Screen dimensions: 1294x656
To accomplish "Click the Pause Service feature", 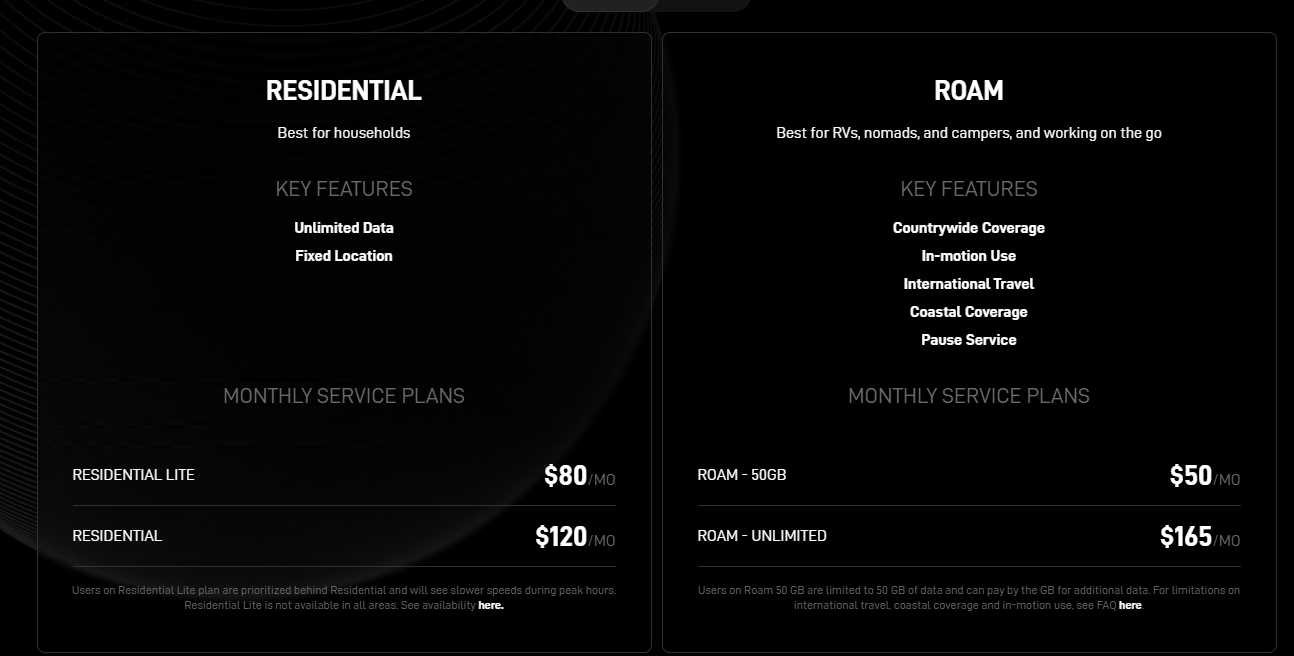I will (969, 340).
